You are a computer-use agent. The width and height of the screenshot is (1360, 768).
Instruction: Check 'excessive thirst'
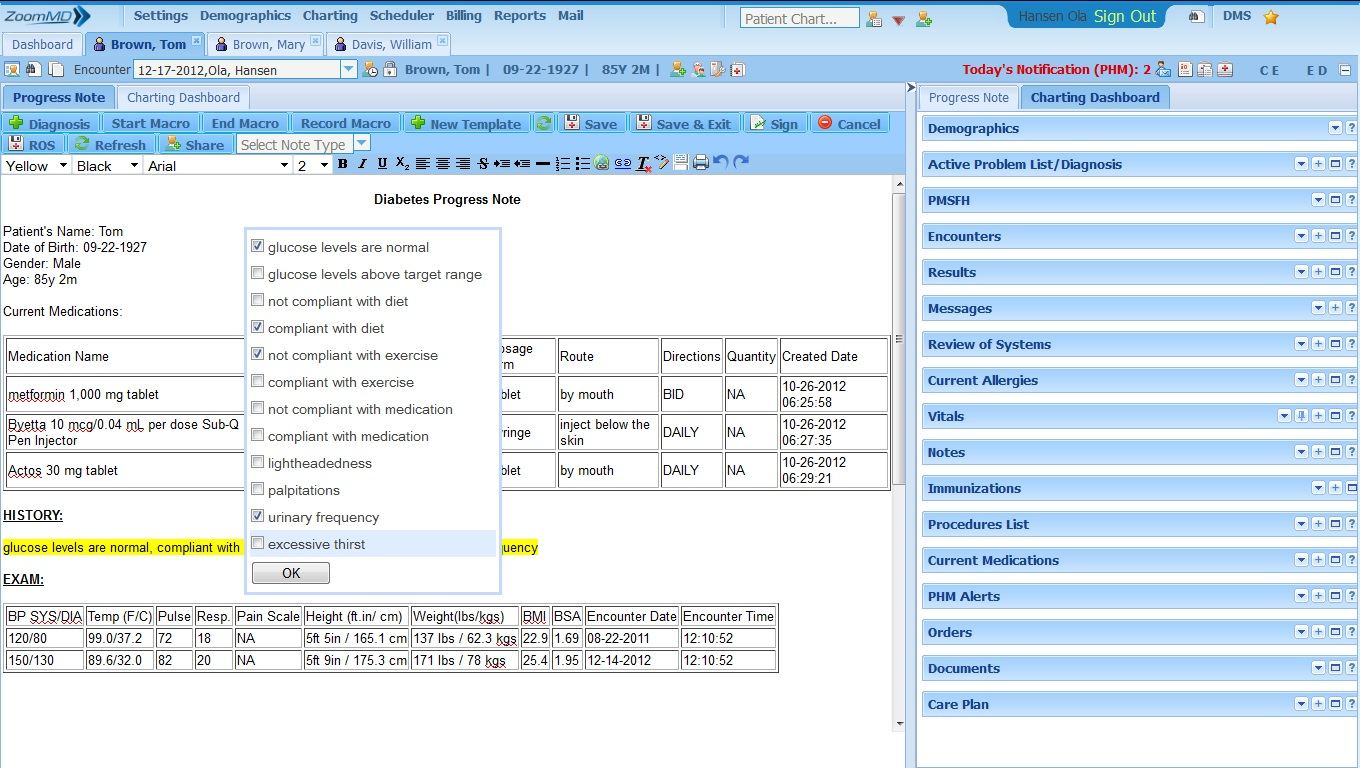258,543
